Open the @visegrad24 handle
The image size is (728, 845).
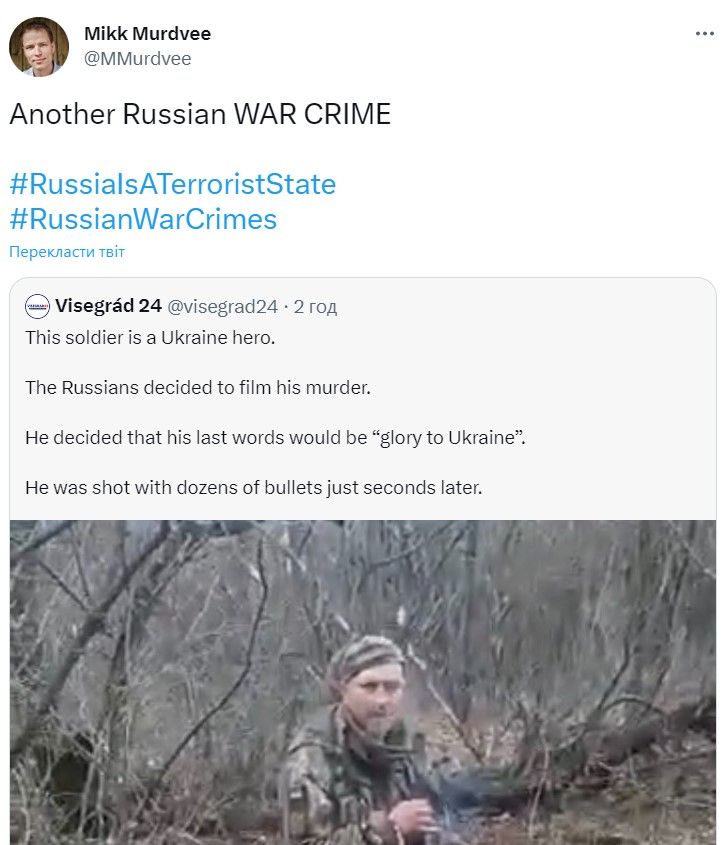[221, 306]
